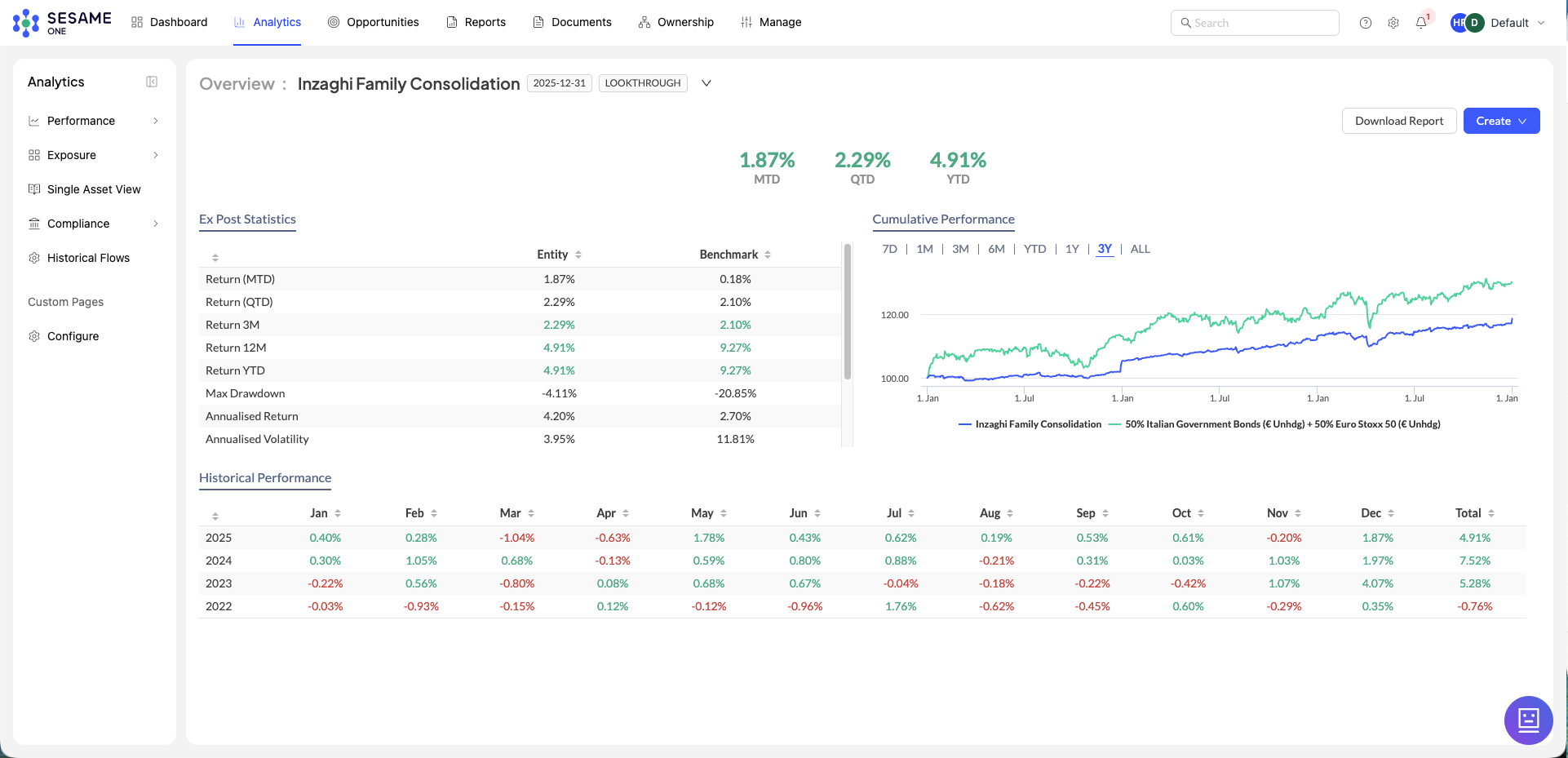This screenshot has height=758, width=1568.
Task: Click the Performance chart icon in sidebar
Action: (x=34, y=121)
